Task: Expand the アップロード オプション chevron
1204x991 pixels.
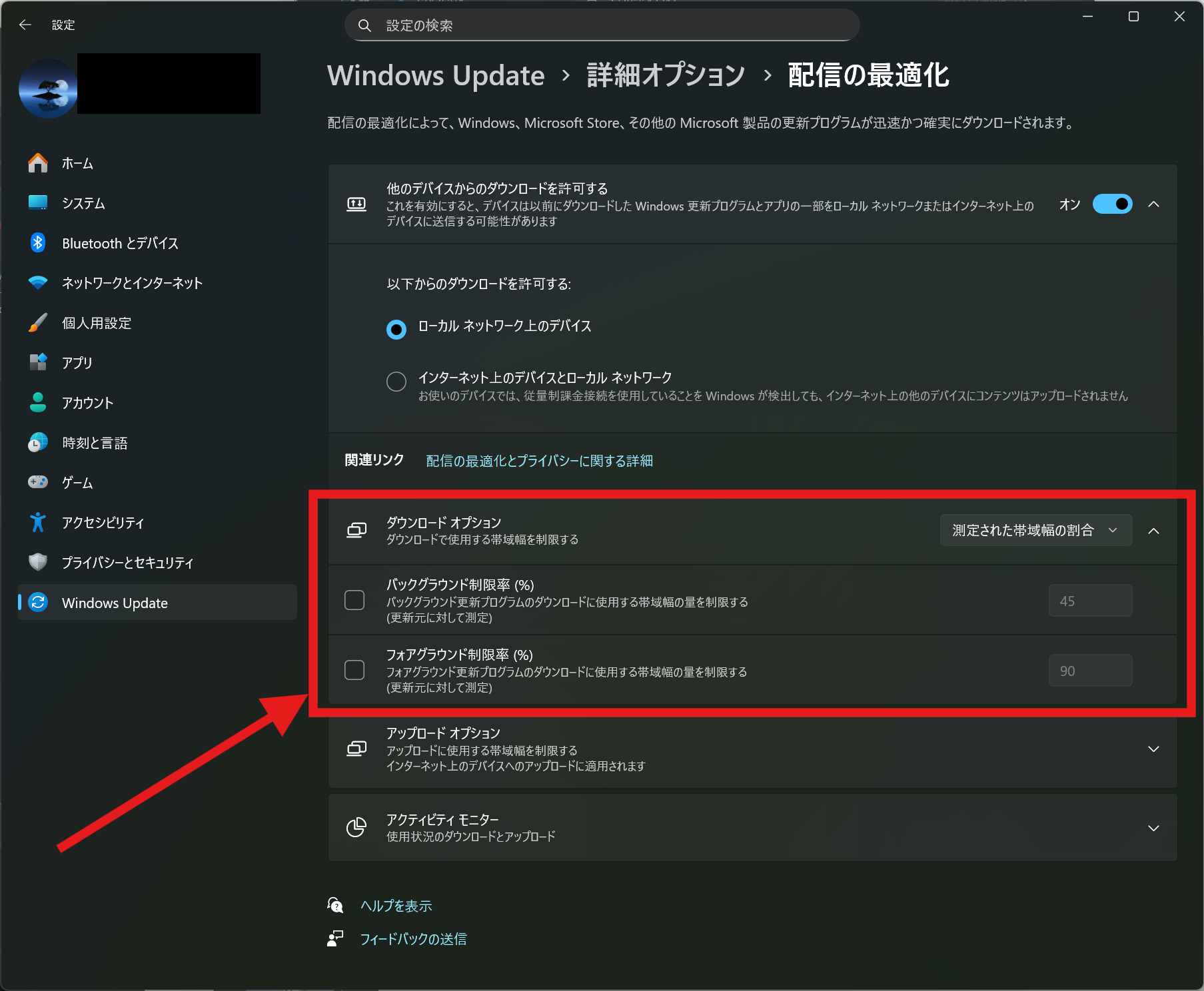Action: tap(1154, 749)
